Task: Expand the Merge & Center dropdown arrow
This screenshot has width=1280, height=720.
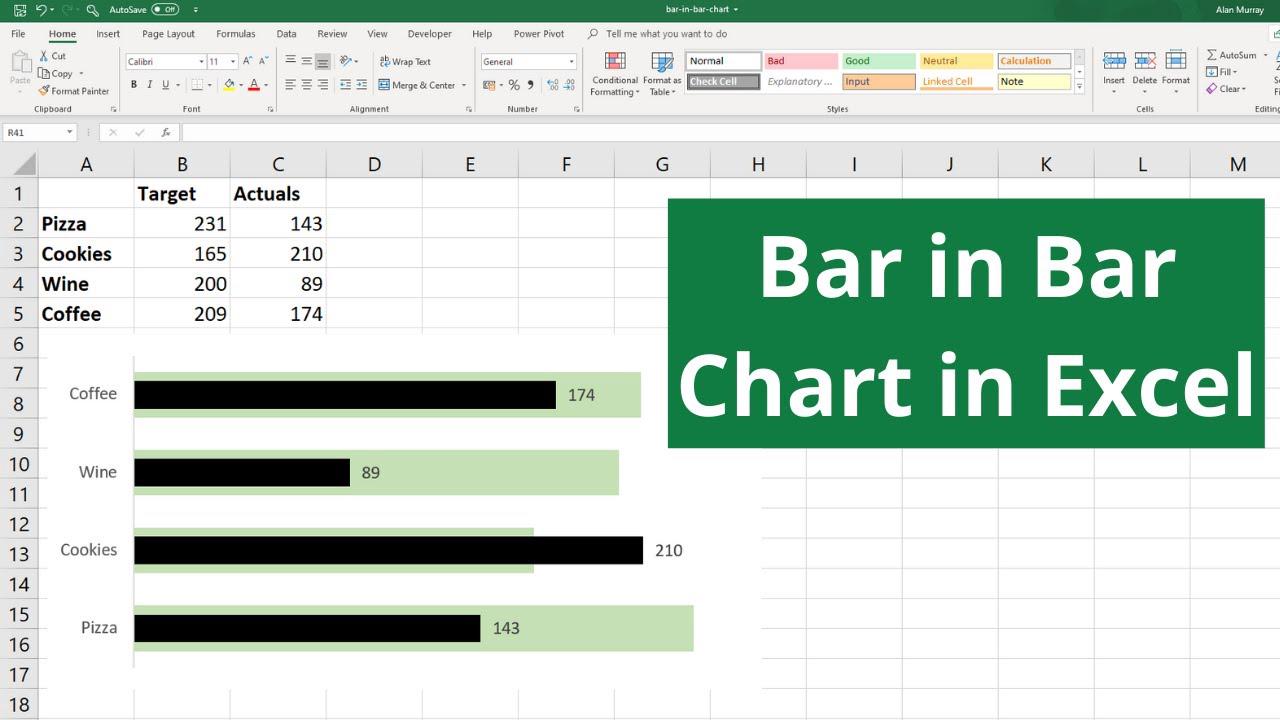Action: (464, 85)
